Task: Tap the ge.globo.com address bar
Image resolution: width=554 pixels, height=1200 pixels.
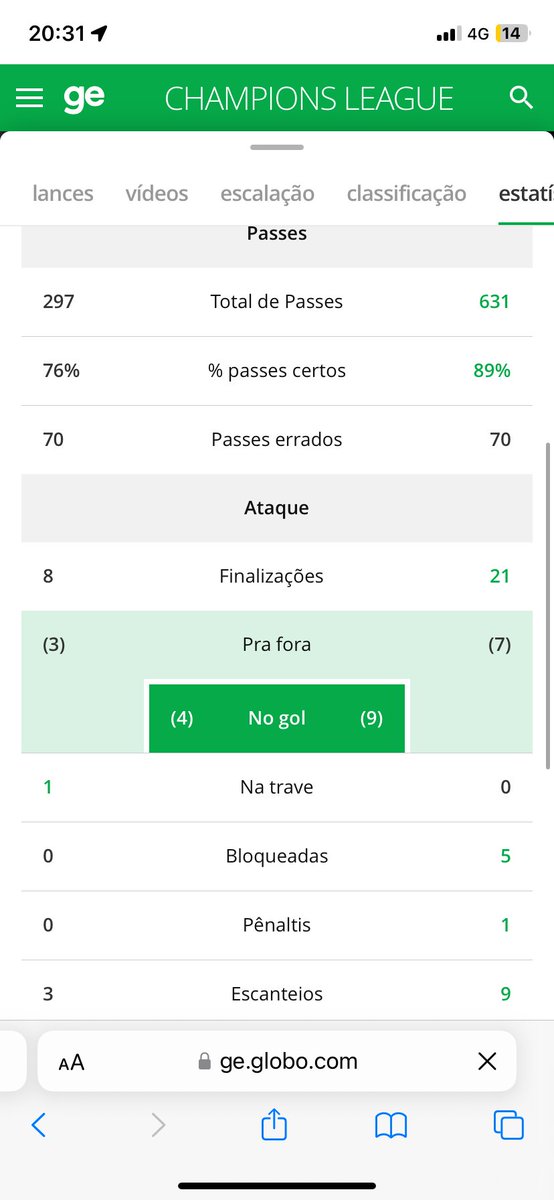Action: pos(277,1061)
